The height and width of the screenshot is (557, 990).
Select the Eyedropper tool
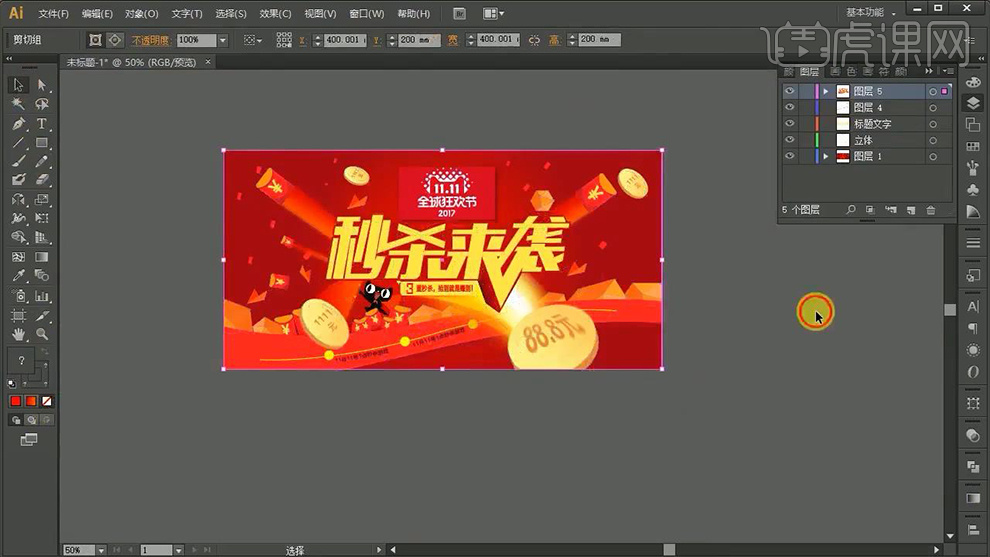[x=18, y=276]
